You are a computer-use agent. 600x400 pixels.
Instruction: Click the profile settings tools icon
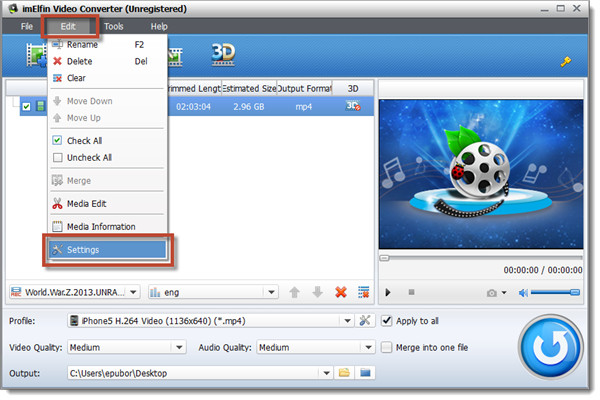click(365, 320)
